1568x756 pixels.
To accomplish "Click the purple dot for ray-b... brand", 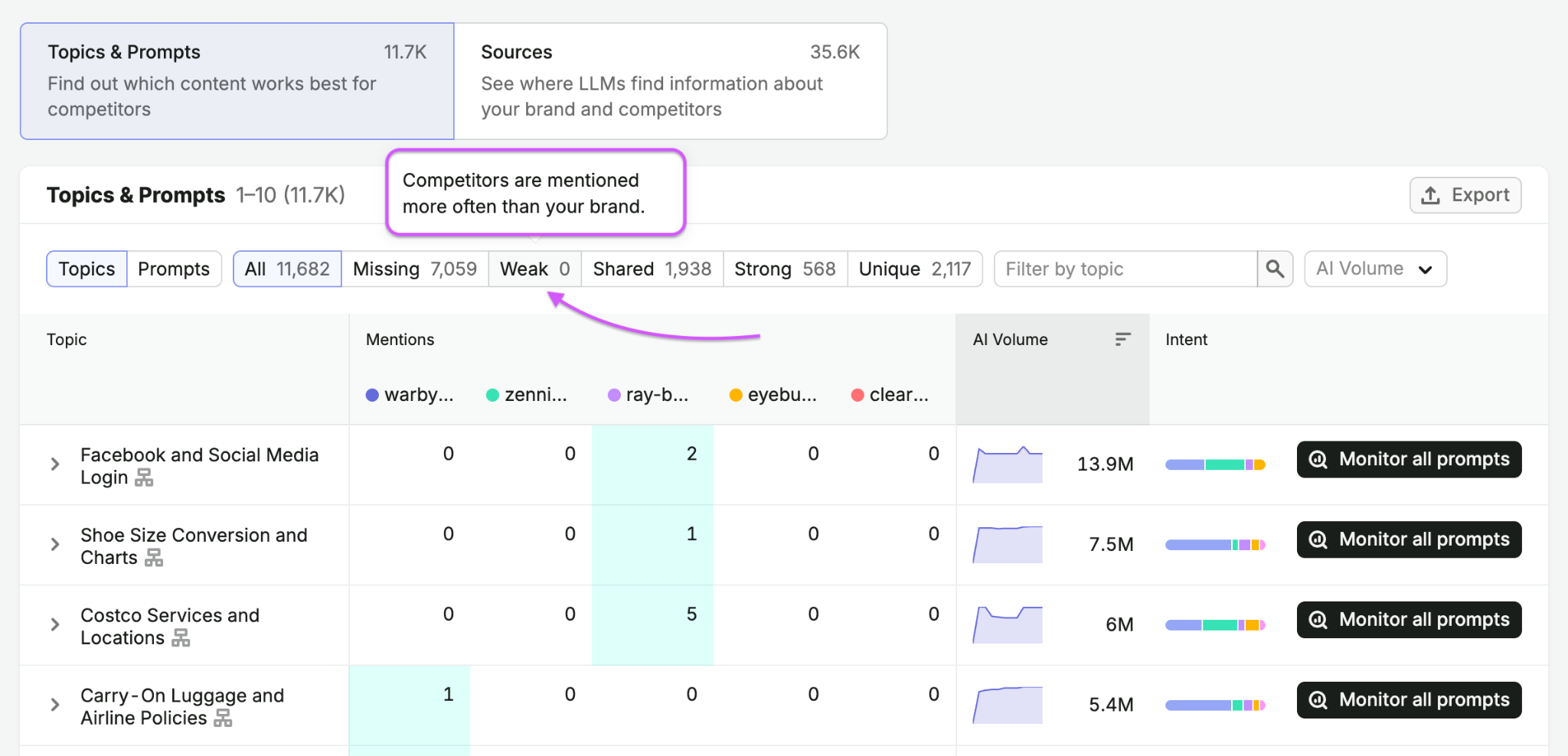I will (x=614, y=395).
